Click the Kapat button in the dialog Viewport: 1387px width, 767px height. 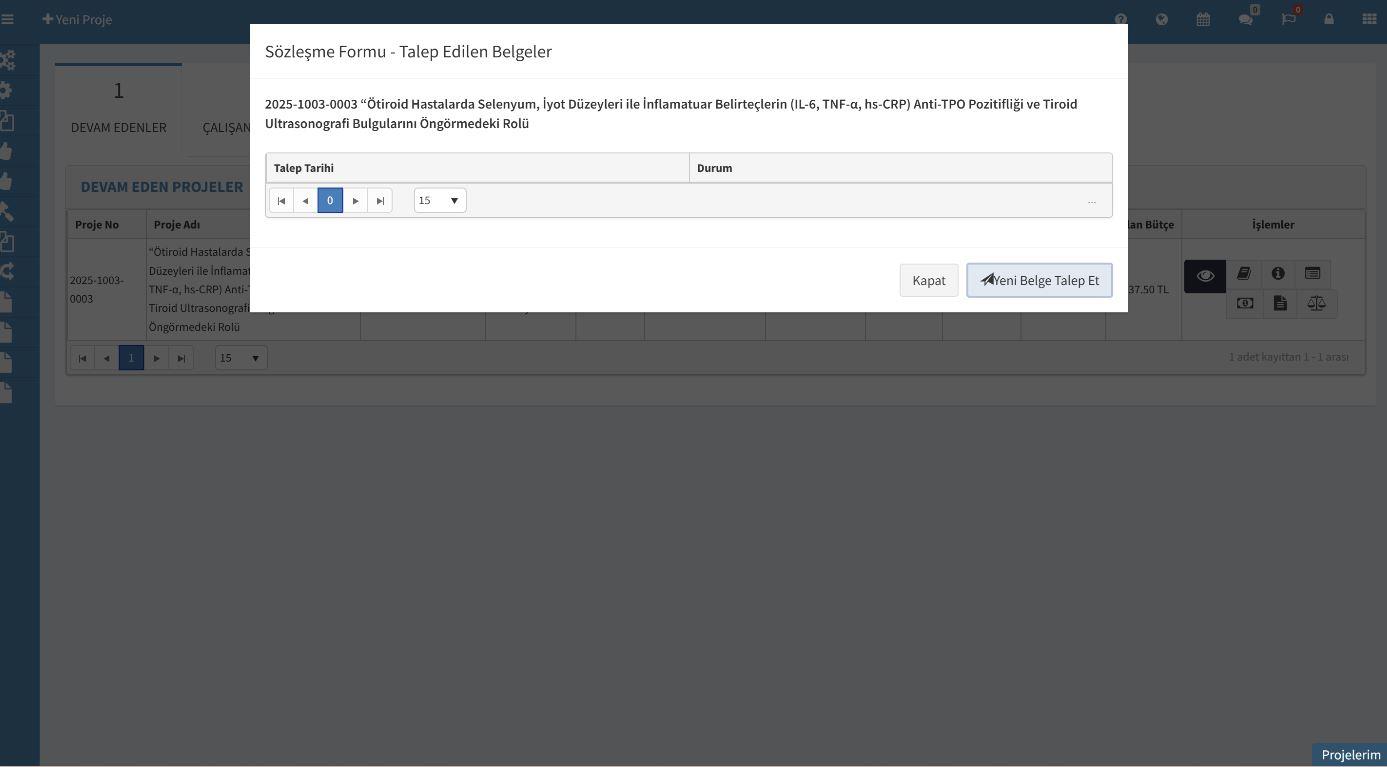click(x=928, y=280)
